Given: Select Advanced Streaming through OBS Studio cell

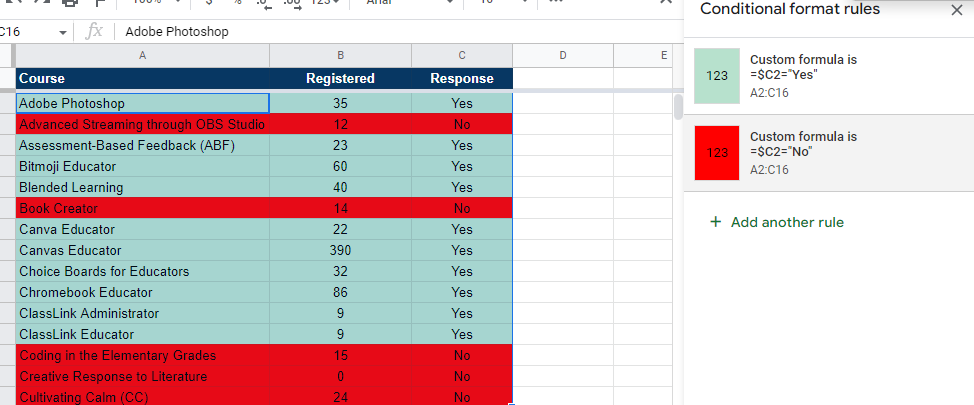Looking at the screenshot, I should coord(142,124).
